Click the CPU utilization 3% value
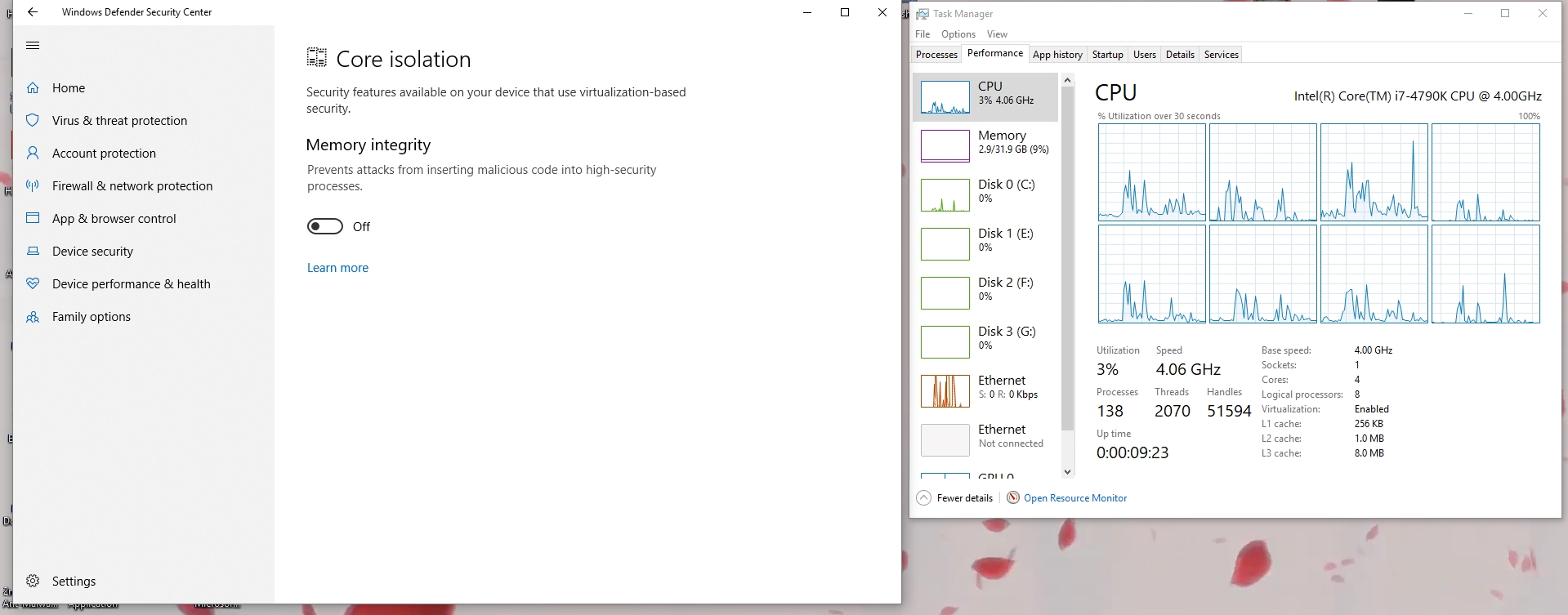 point(1107,370)
